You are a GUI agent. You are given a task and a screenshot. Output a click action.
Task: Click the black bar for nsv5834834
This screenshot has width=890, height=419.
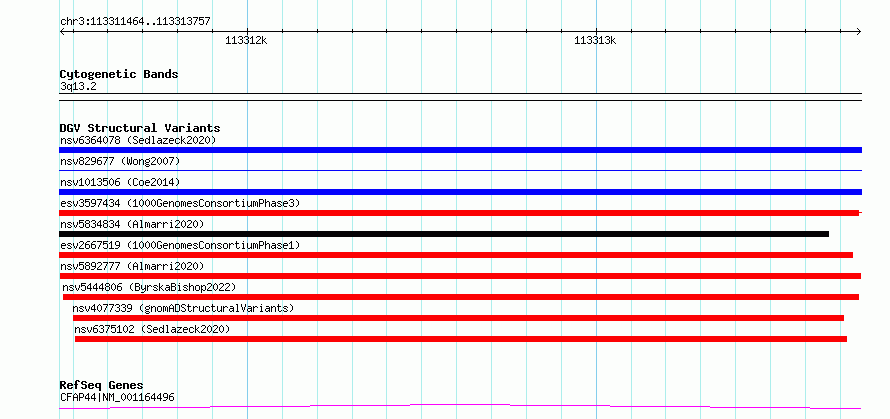[x=444, y=234]
